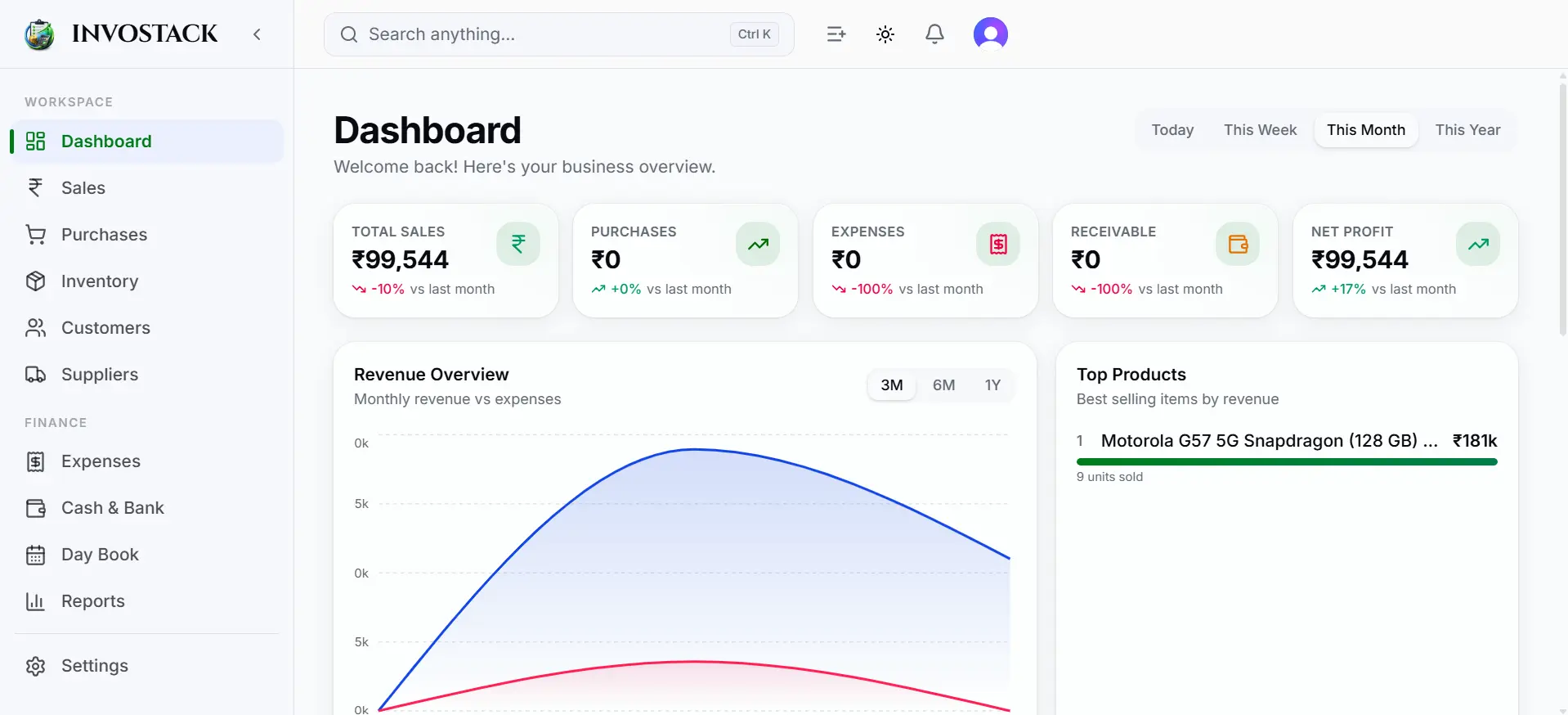The height and width of the screenshot is (715, 1568).
Task: Open the Reports page
Action: [x=147, y=601]
